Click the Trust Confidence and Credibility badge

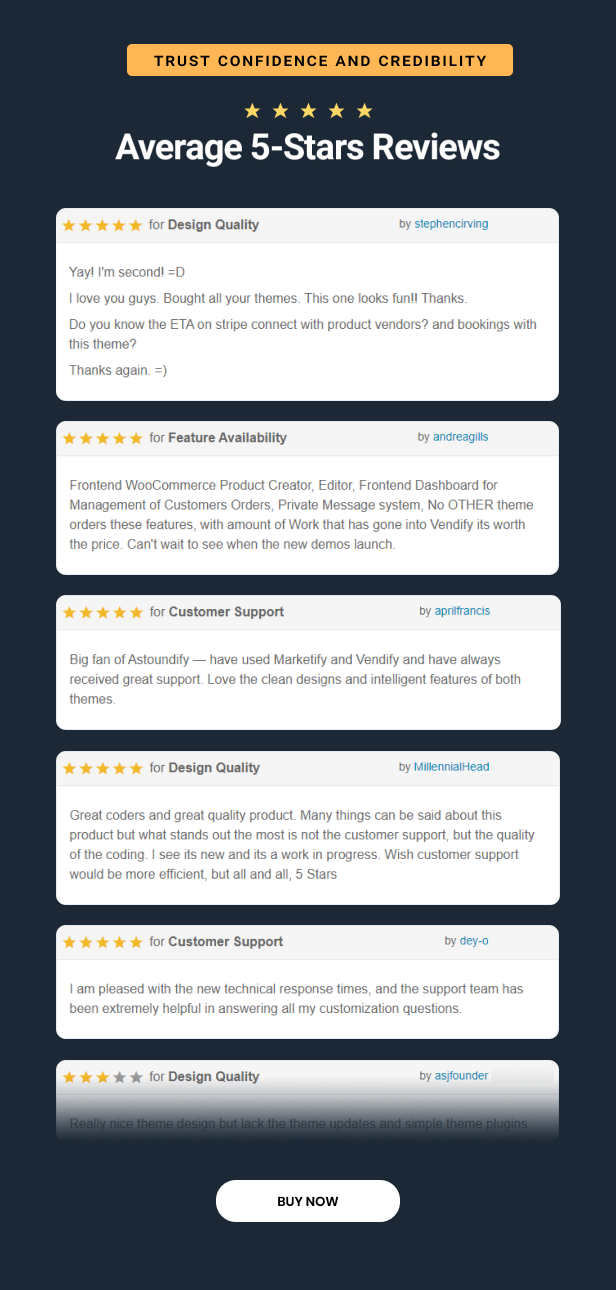click(320, 60)
